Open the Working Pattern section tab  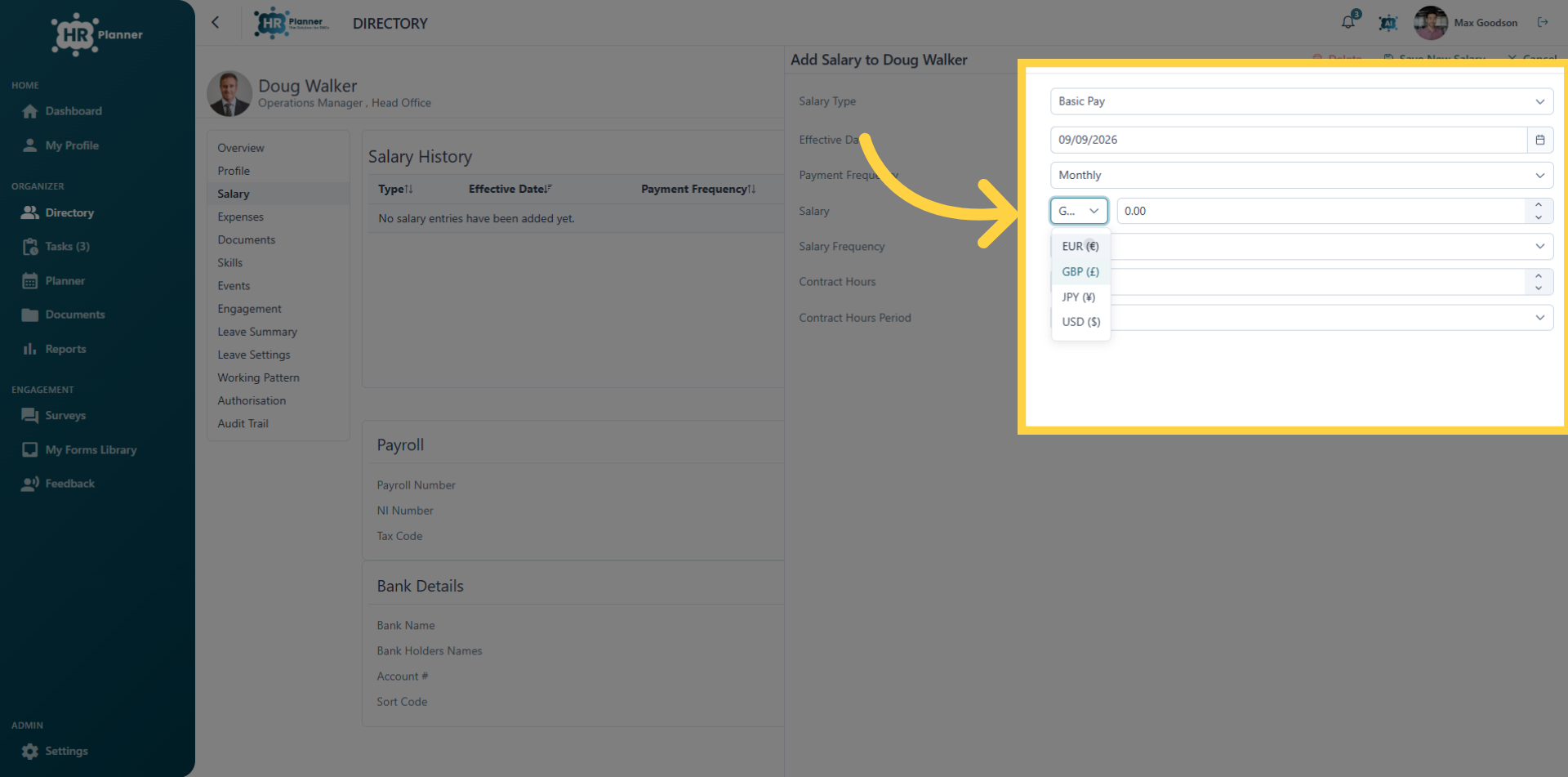click(258, 377)
